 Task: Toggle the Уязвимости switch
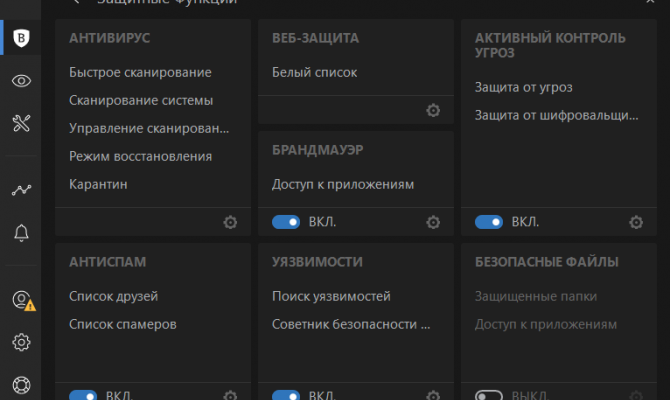[x=286, y=395]
